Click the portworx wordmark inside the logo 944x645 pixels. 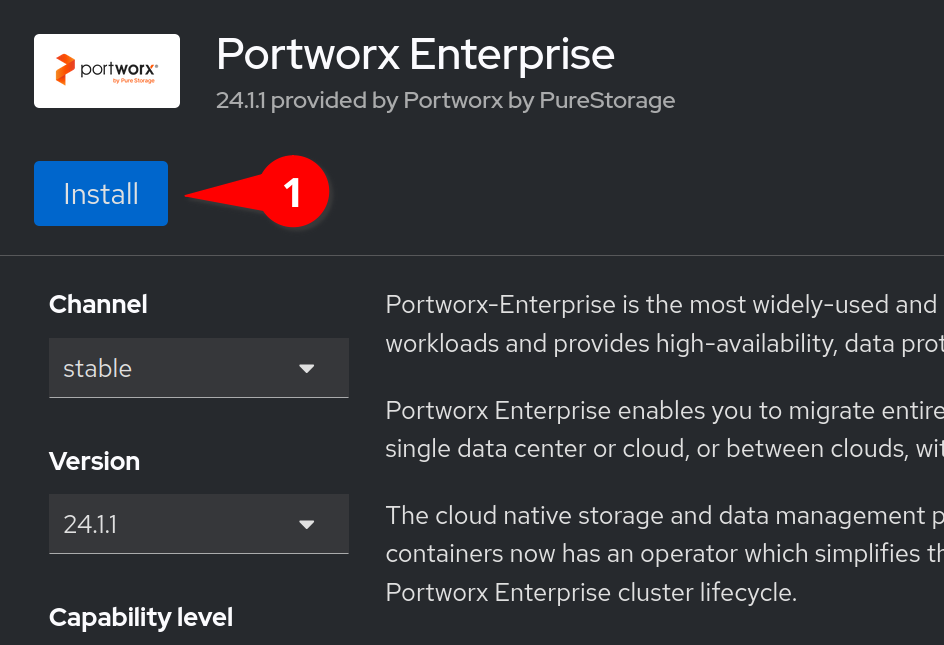click(x=118, y=69)
